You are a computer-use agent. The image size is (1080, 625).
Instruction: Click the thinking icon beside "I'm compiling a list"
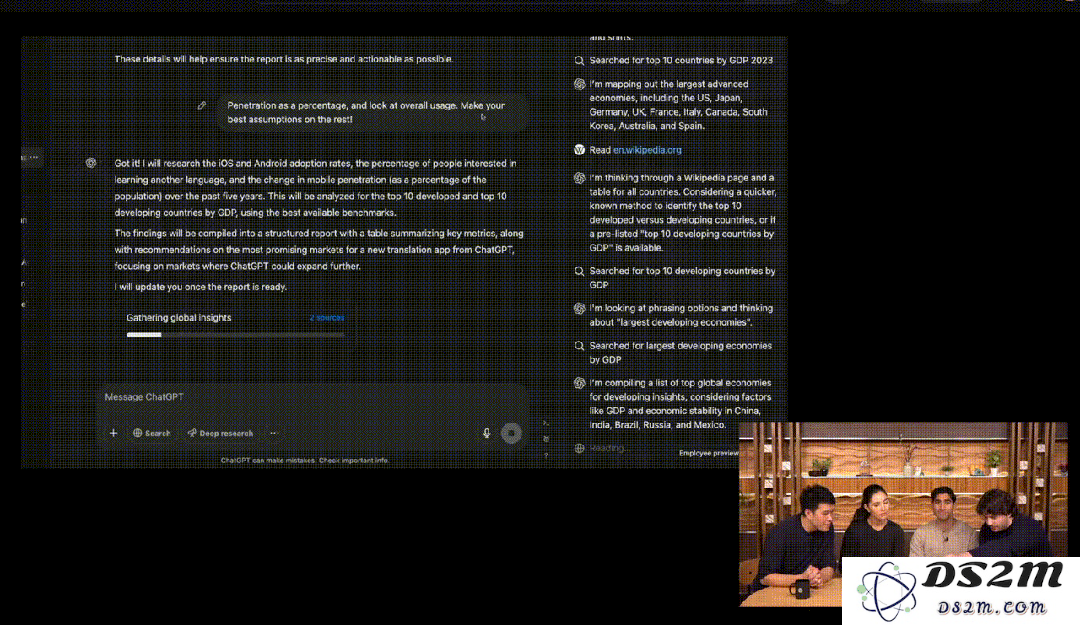(579, 383)
